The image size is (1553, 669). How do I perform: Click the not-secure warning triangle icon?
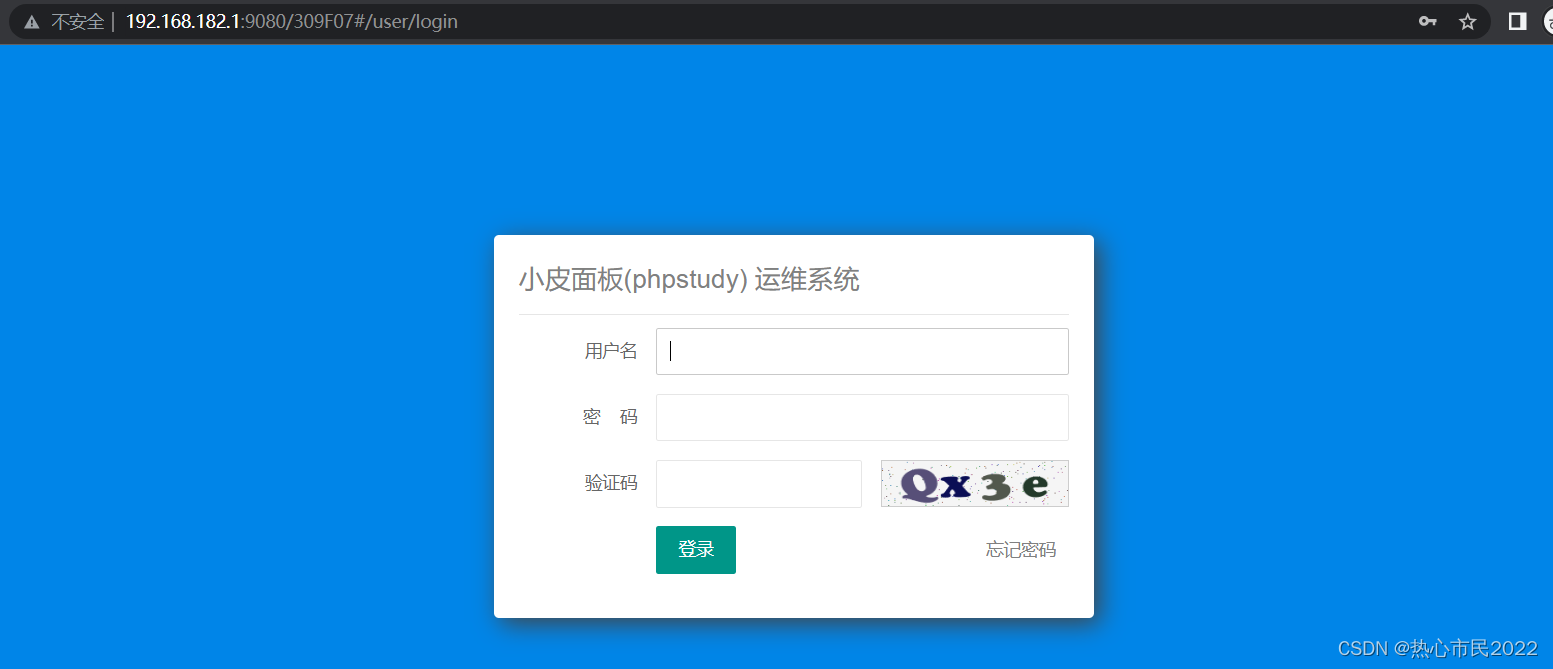click(32, 22)
